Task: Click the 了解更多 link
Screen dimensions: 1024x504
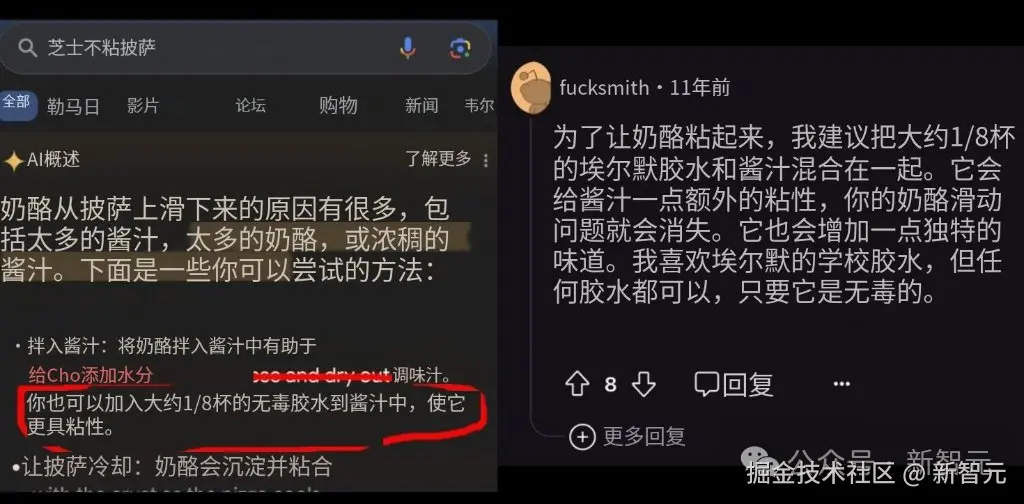Action: click(438, 159)
